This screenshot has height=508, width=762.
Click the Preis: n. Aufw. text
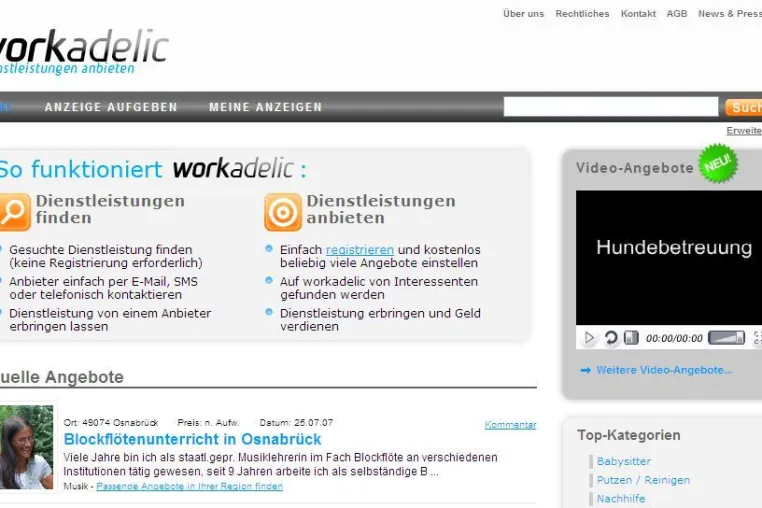[208, 422]
